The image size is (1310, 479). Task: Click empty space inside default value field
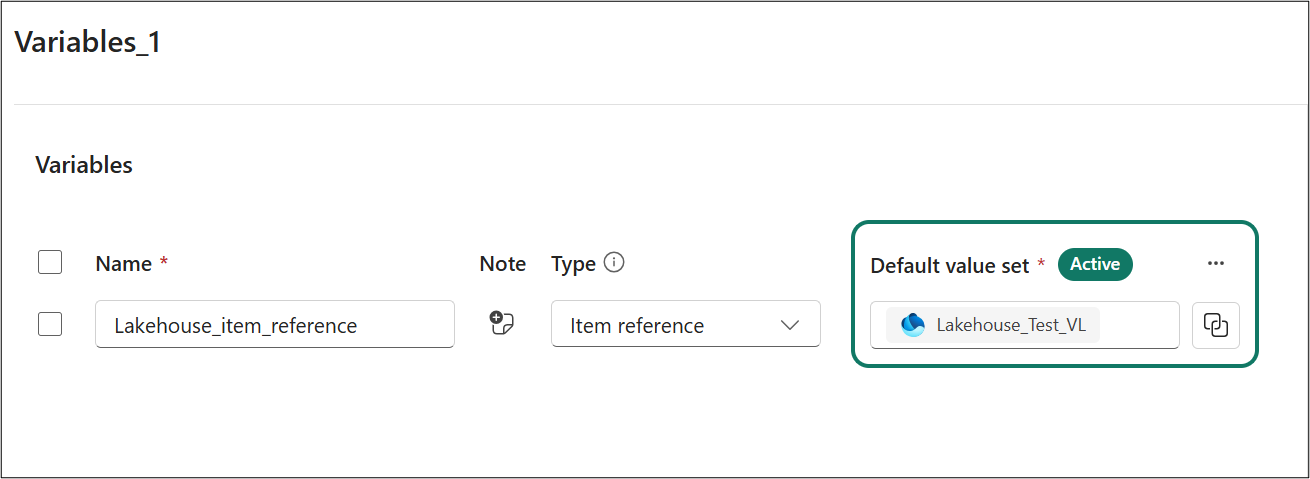coord(1139,325)
